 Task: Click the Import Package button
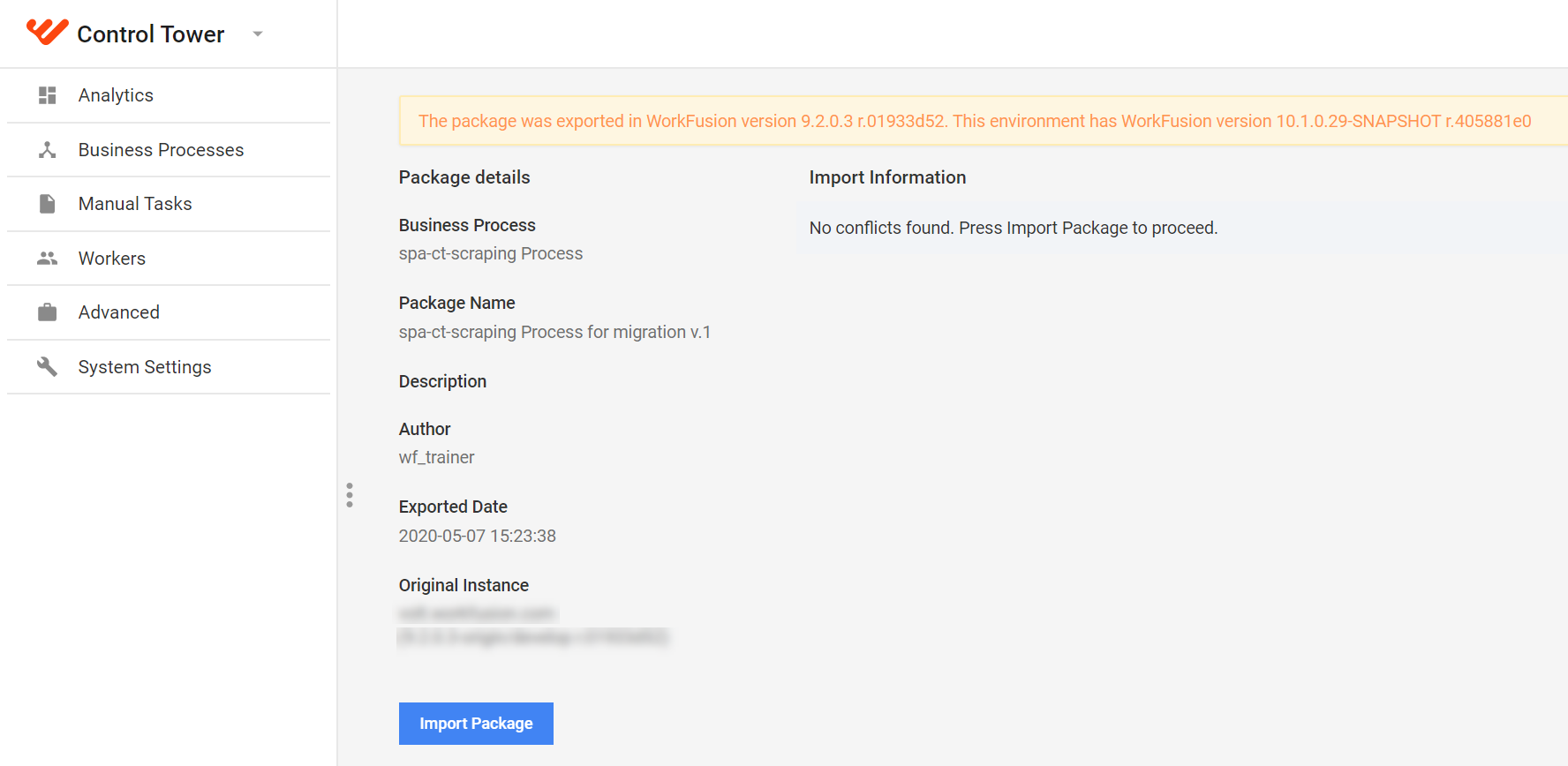click(476, 724)
